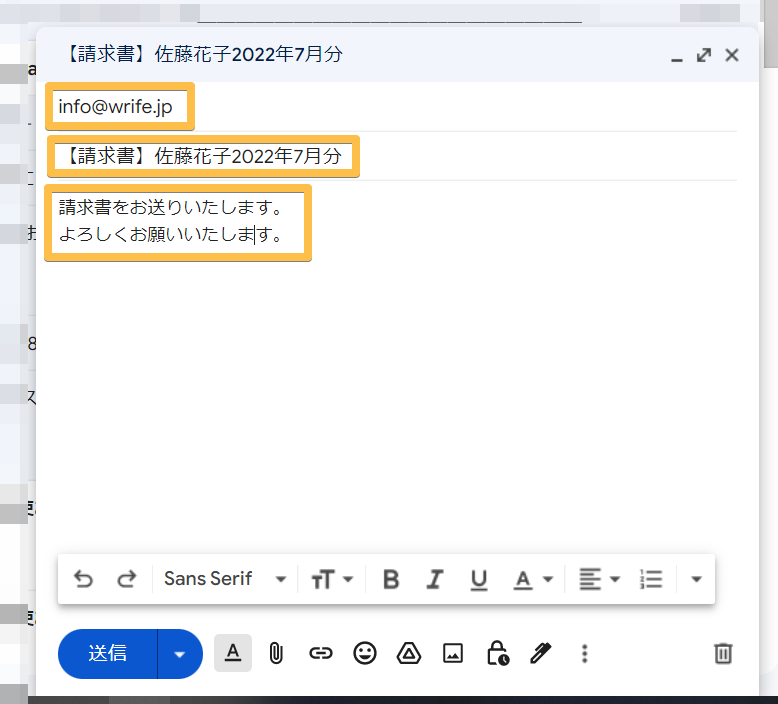Insert signature using the pen icon
Viewport: 778px width, 704px height.
coord(541,654)
